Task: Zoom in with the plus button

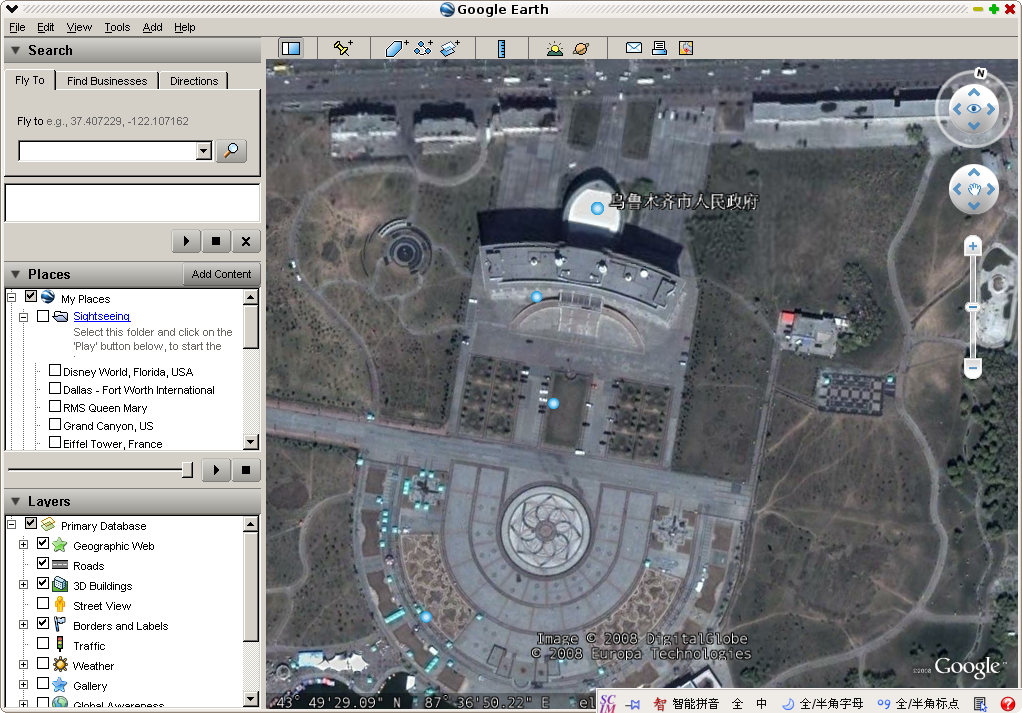Action: point(972,246)
